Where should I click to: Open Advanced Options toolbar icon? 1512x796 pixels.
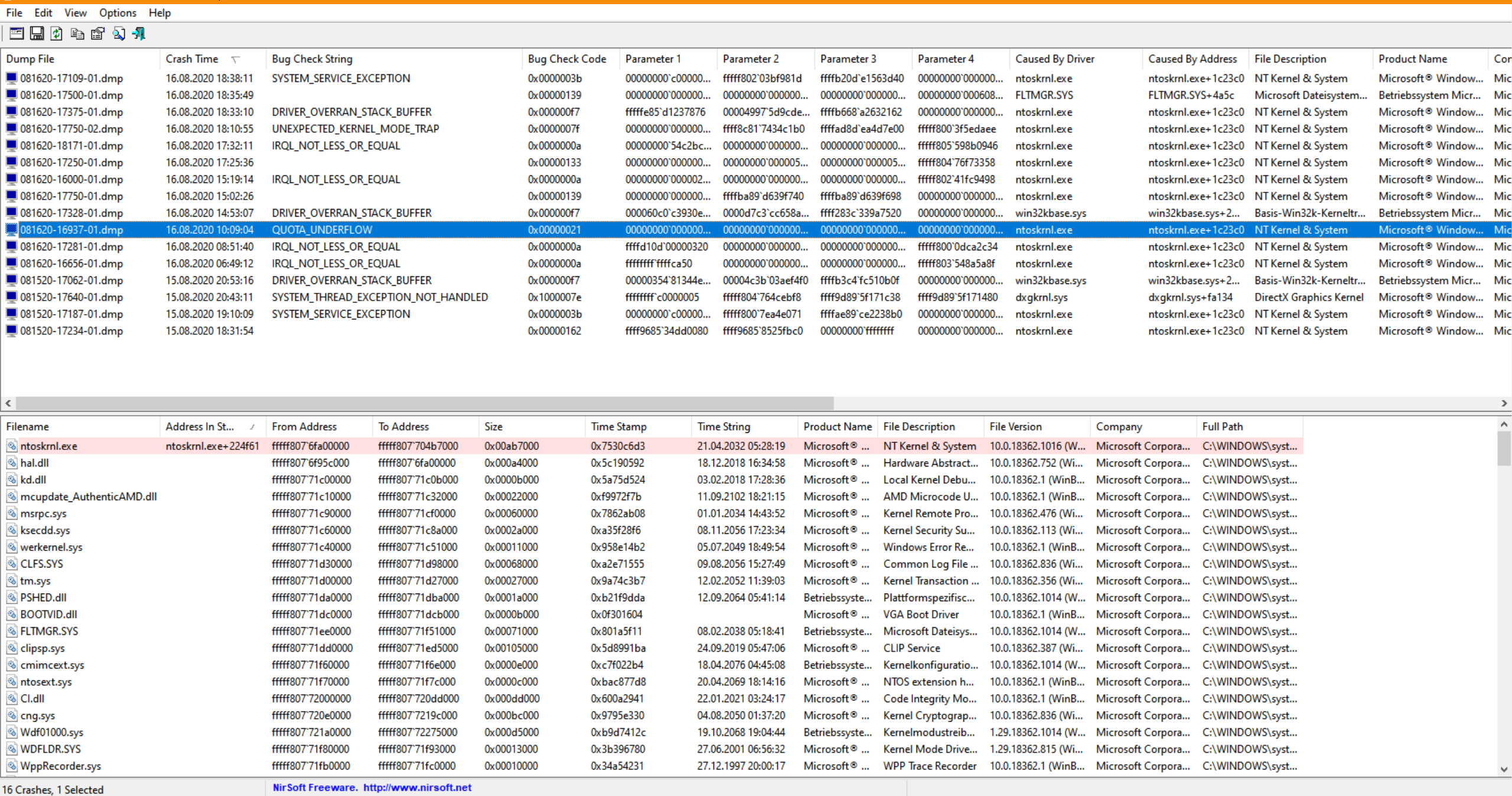pos(17,34)
